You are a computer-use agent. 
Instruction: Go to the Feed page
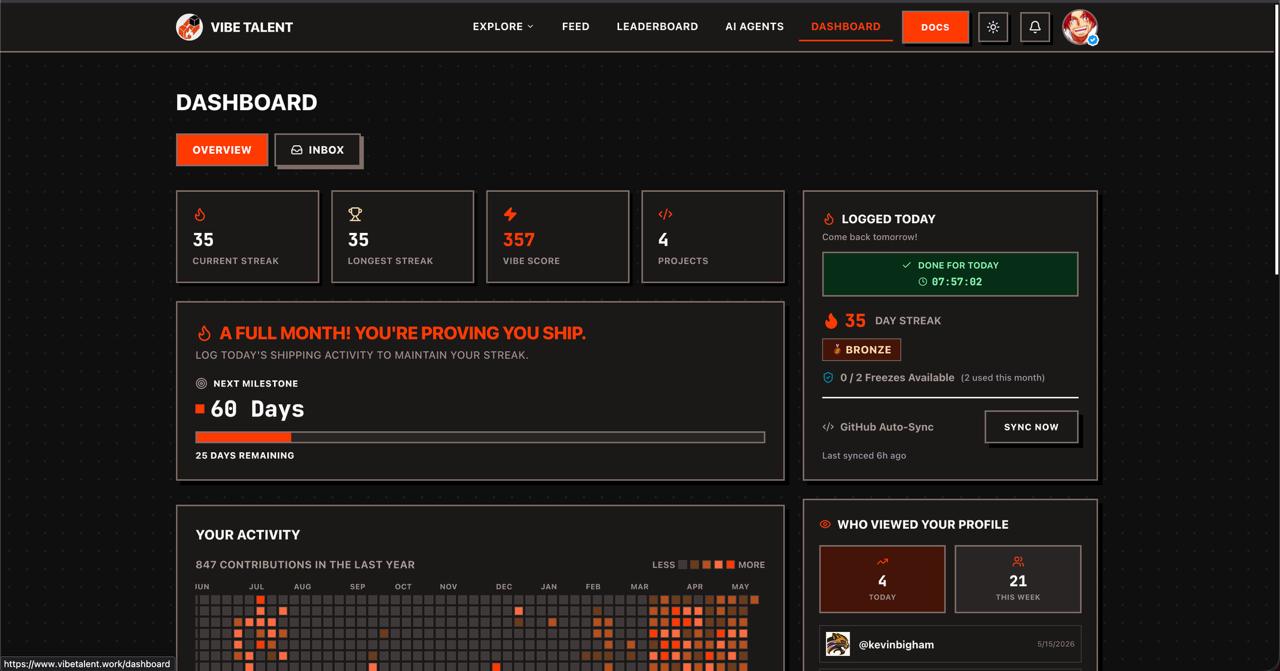click(x=576, y=27)
